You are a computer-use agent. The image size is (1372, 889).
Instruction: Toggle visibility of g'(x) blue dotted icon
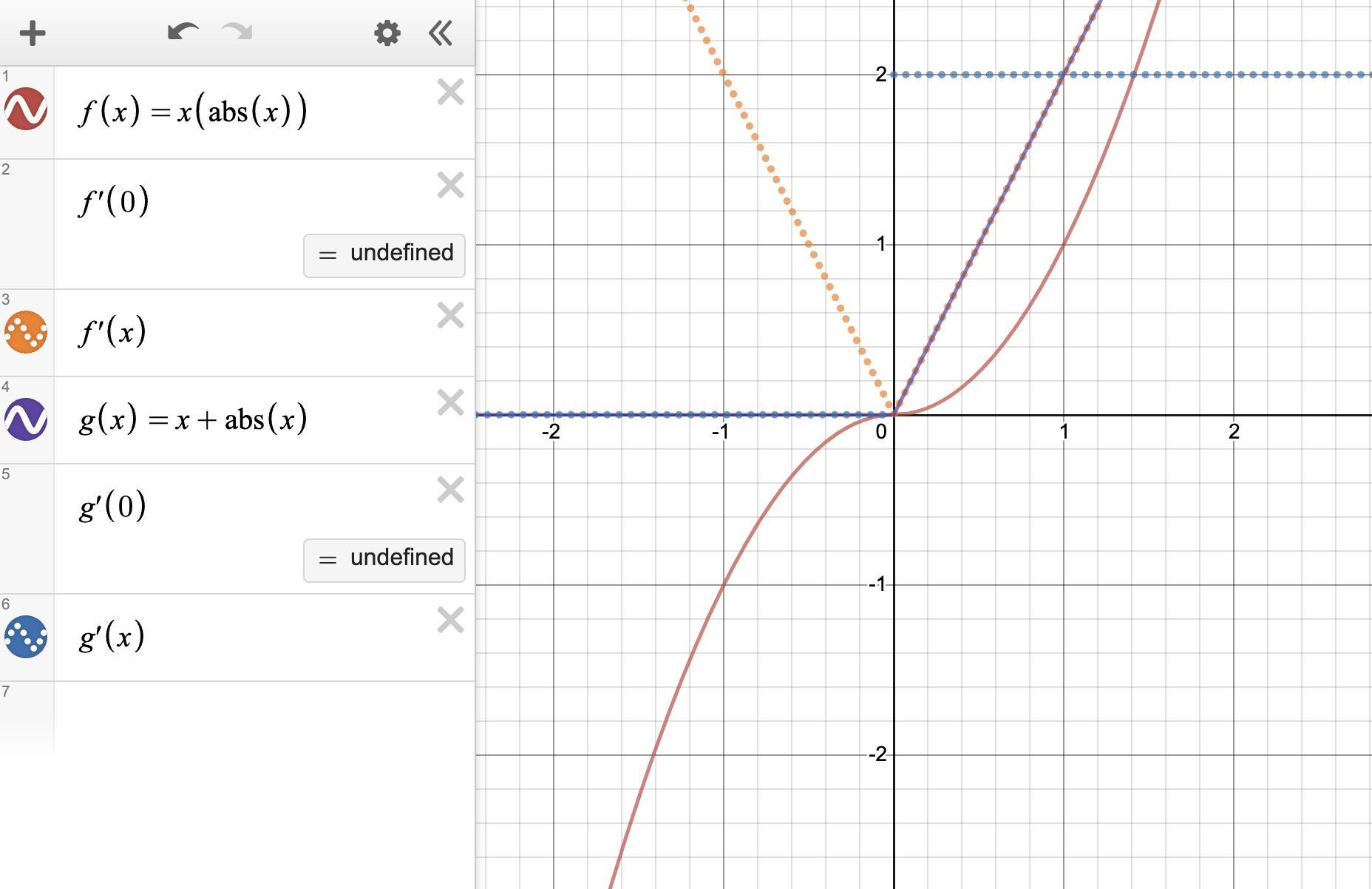(26, 637)
